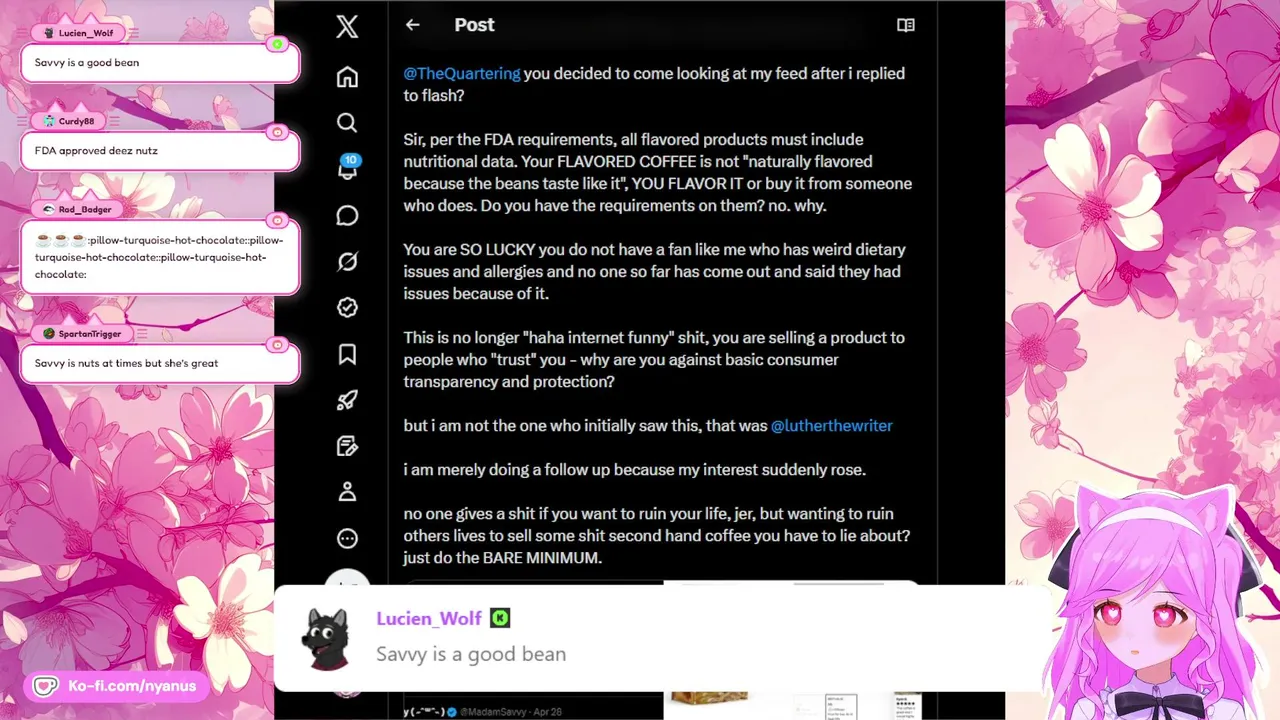Open the Grok slashed-circle icon
Screen dimensions: 1280x720
pyautogui.click(x=347, y=262)
